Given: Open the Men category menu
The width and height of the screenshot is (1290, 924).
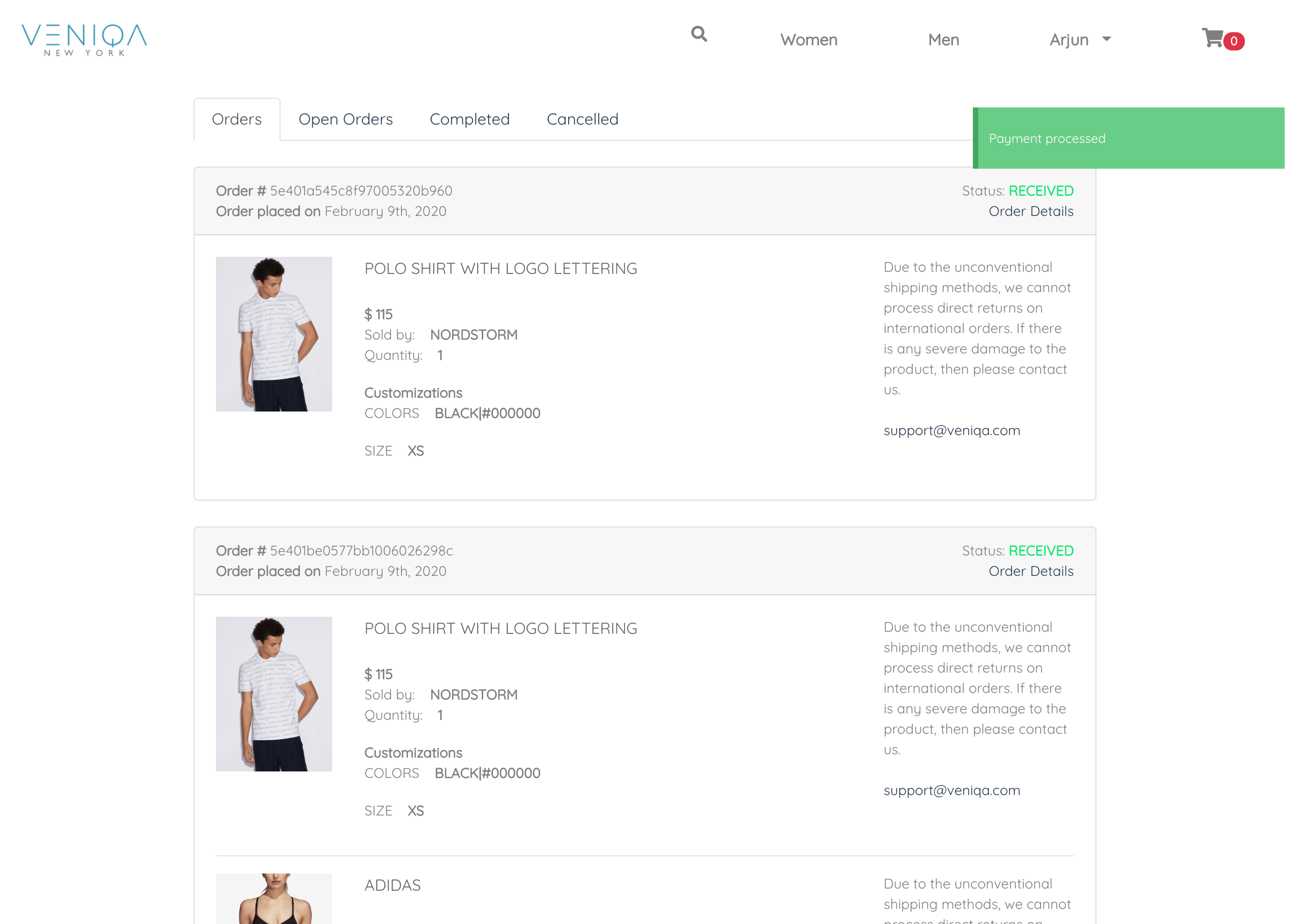Looking at the screenshot, I should 943,40.
